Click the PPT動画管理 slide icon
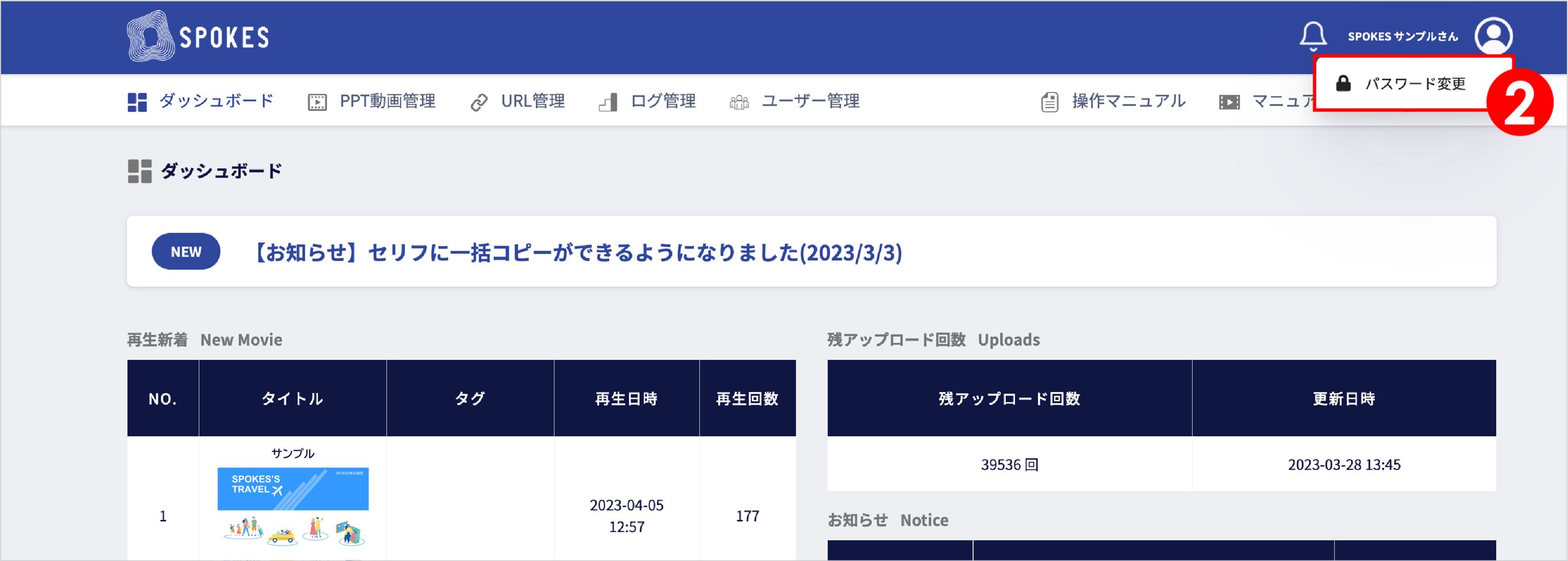The width and height of the screenshot is (1568, 561). (x=317, y=102)
